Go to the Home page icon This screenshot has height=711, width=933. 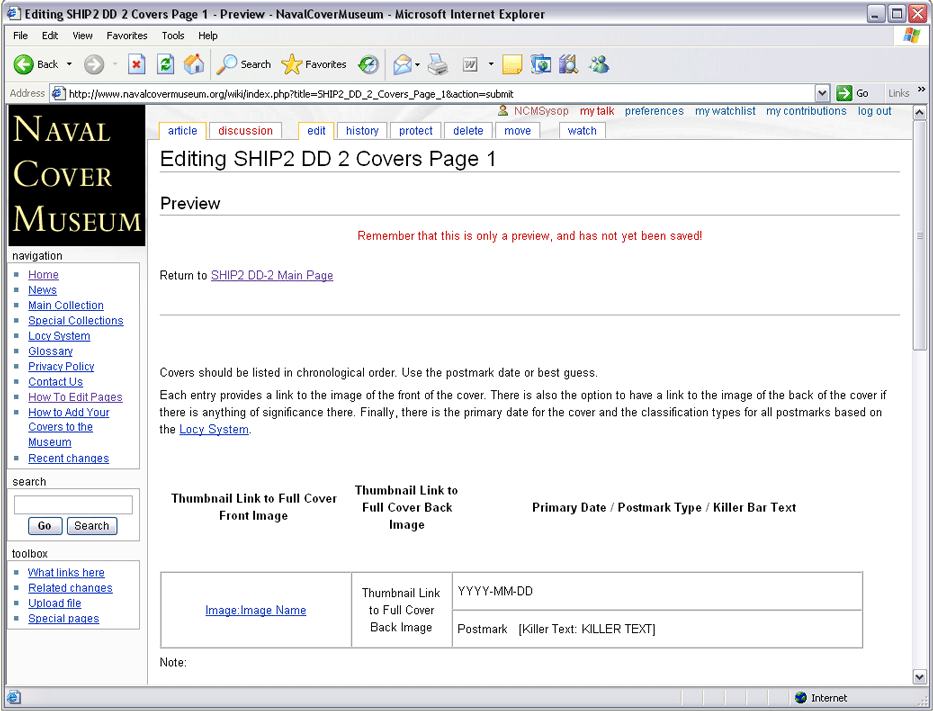194,64
